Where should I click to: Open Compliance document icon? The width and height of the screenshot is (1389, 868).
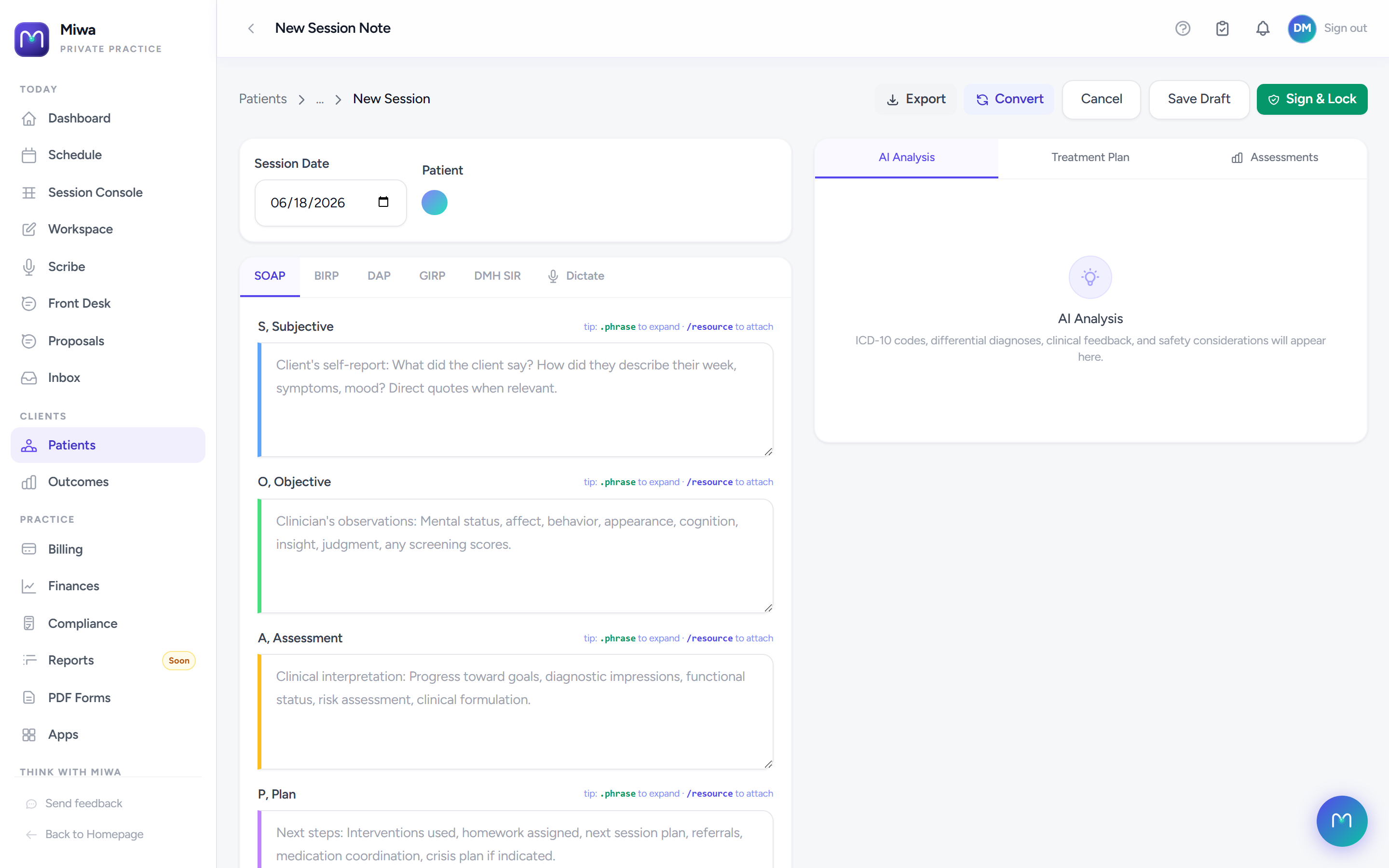point(29,624)
